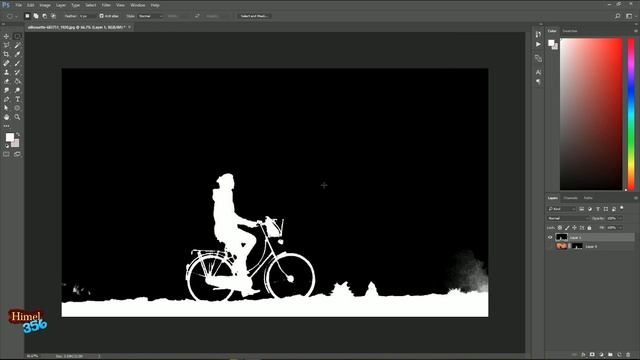Select the Path Selection arrow tool

(x=6, y=108)
